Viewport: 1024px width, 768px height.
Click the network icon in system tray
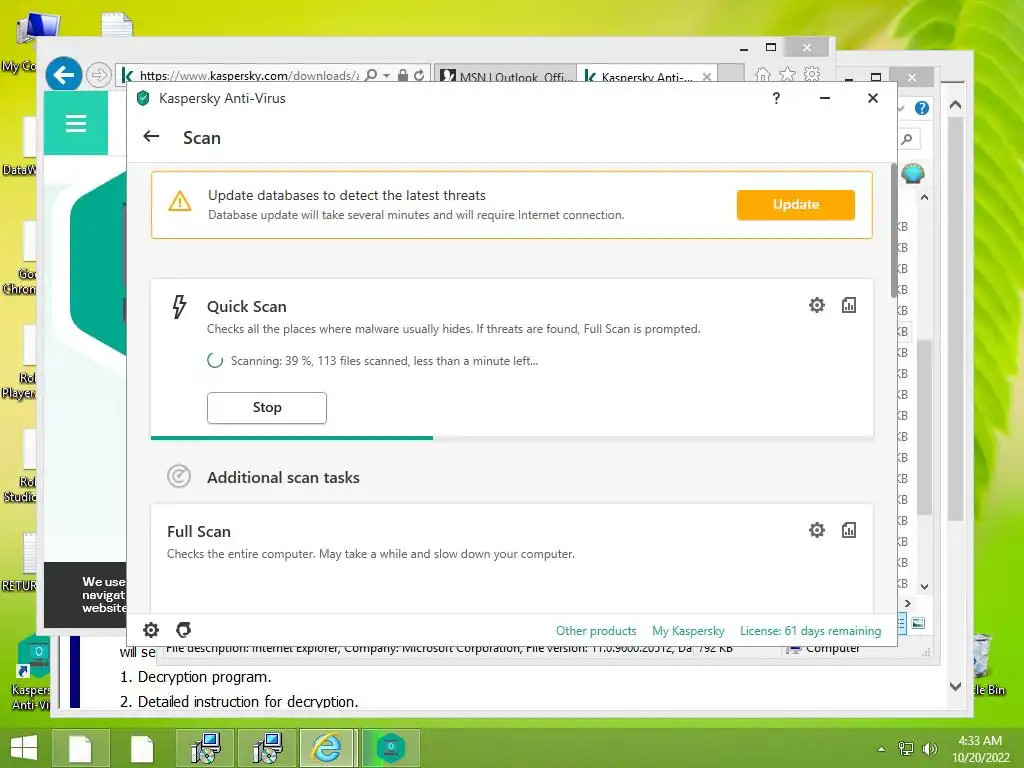point(906,748)
